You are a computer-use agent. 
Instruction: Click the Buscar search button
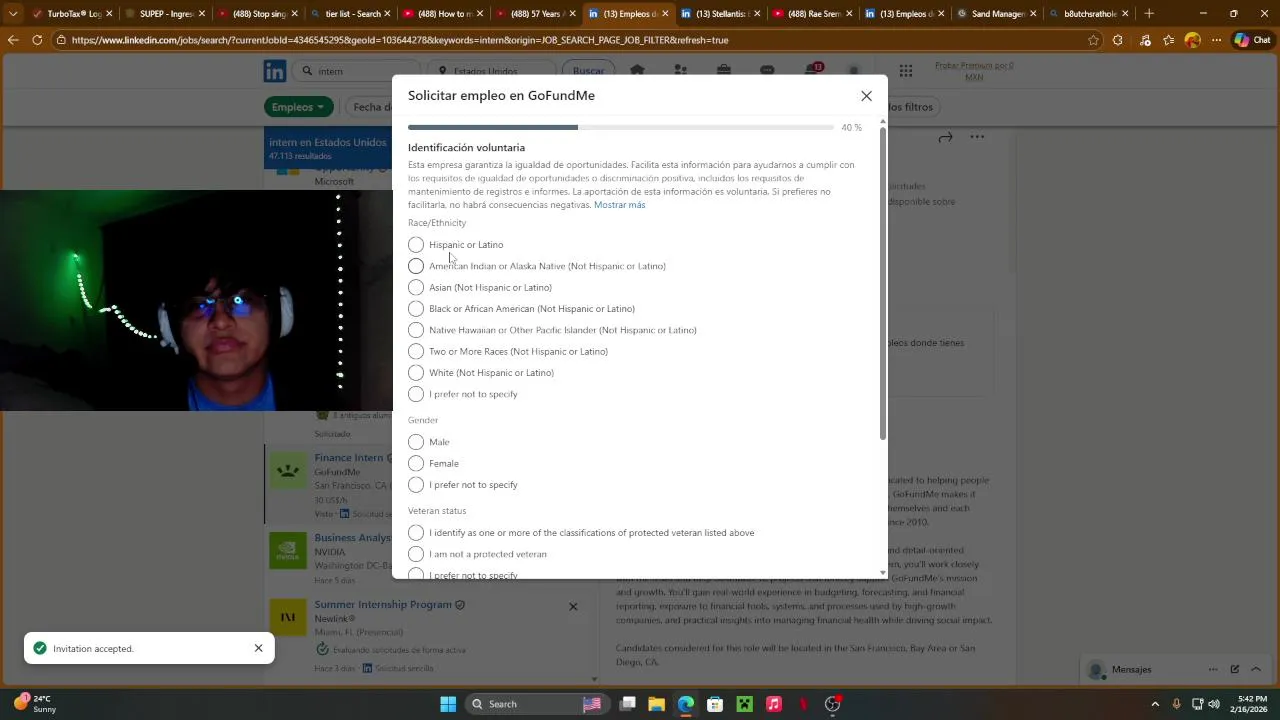click(x=588, y=71)
